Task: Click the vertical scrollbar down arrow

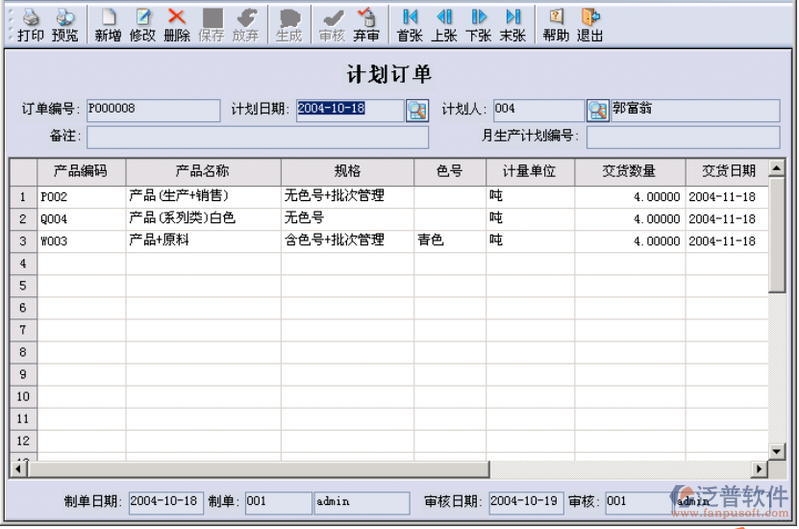Action: click(x=776, y=451)
